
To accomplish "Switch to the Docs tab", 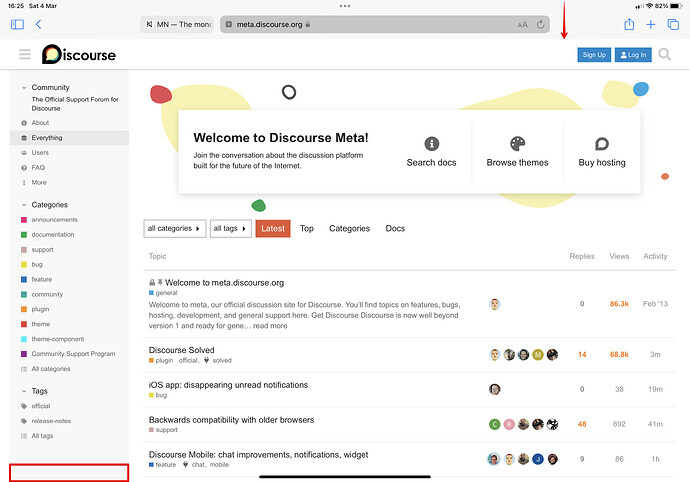I will click(x=395, y=228).
